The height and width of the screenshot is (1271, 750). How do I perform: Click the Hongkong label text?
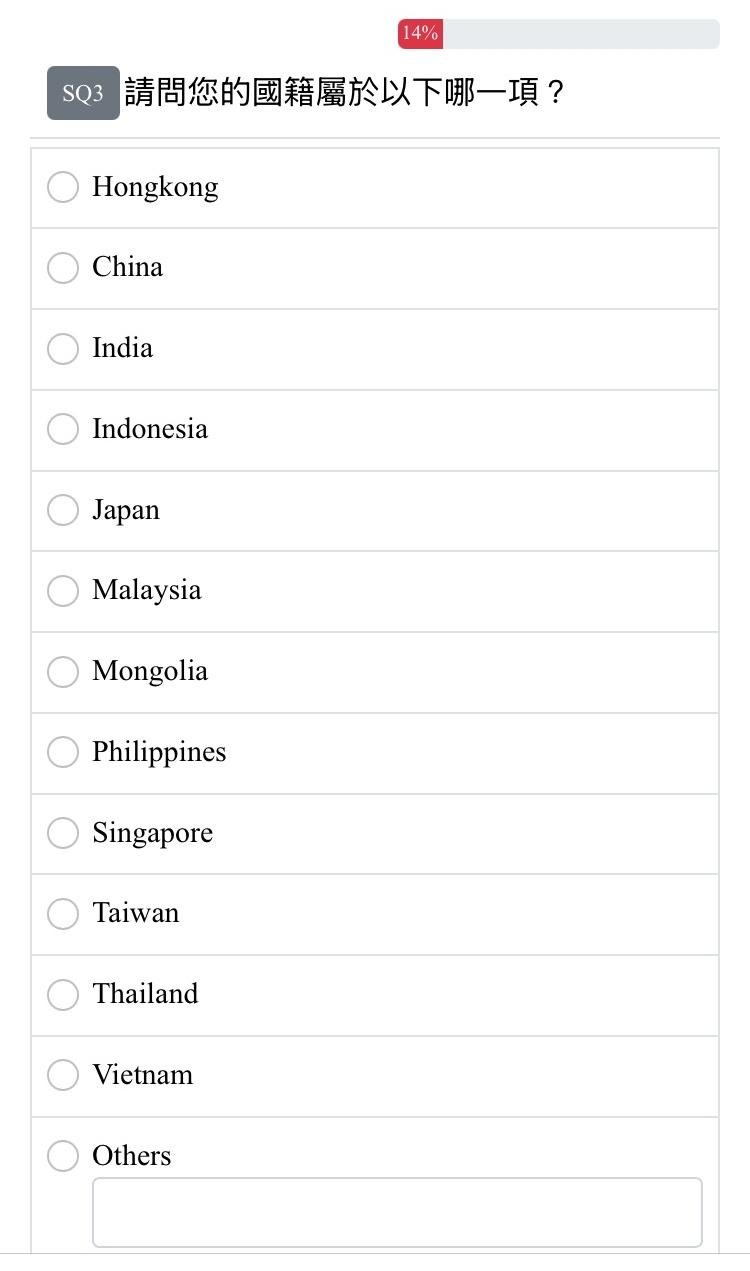coord(155,187)
